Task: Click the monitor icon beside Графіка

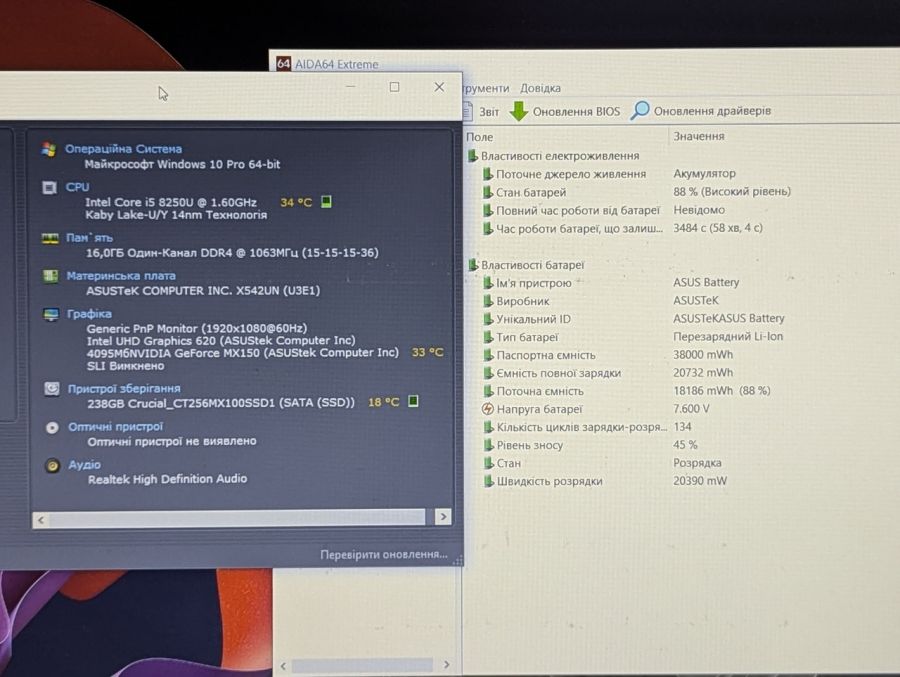Action: [51, 314]
